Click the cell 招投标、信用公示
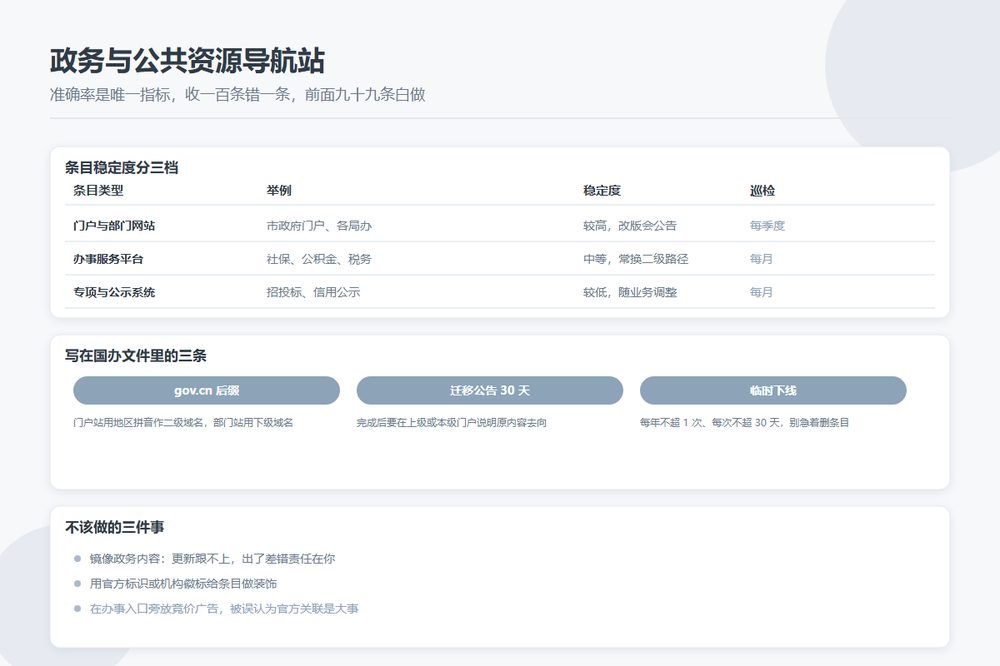1000x666 pixels. coord(313,292)
